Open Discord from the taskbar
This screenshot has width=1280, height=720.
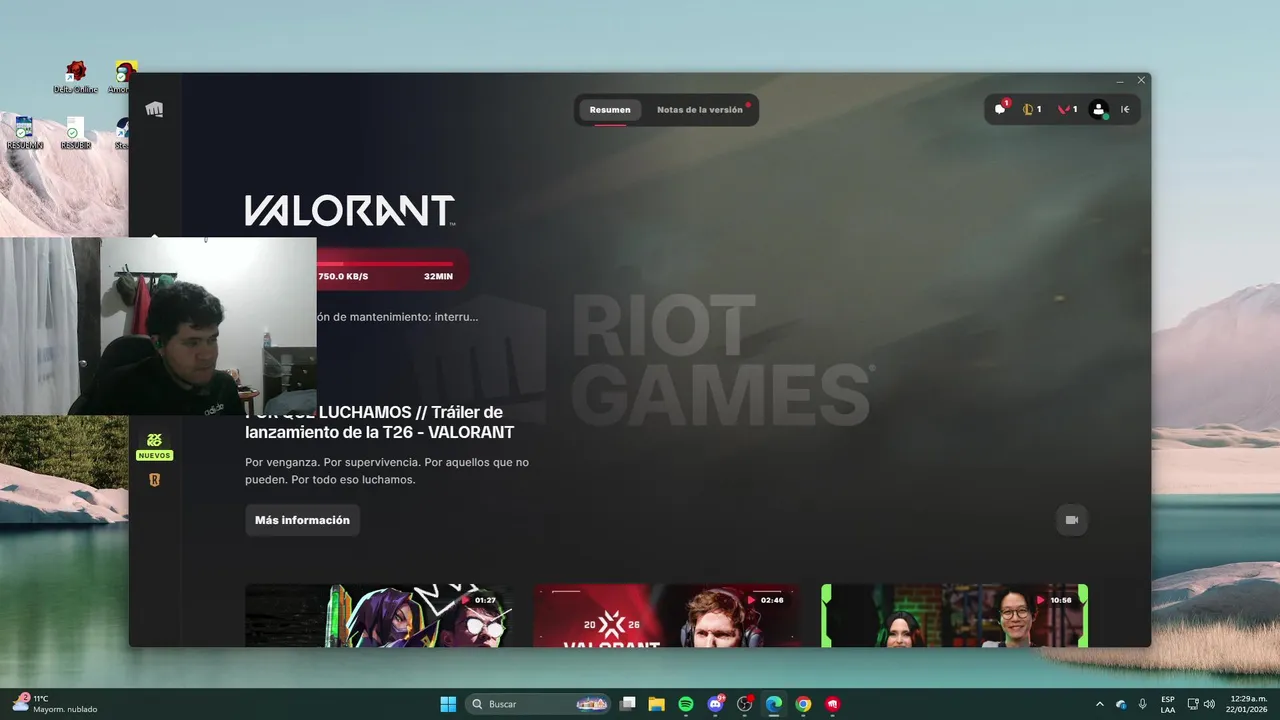tap(715, 704)
